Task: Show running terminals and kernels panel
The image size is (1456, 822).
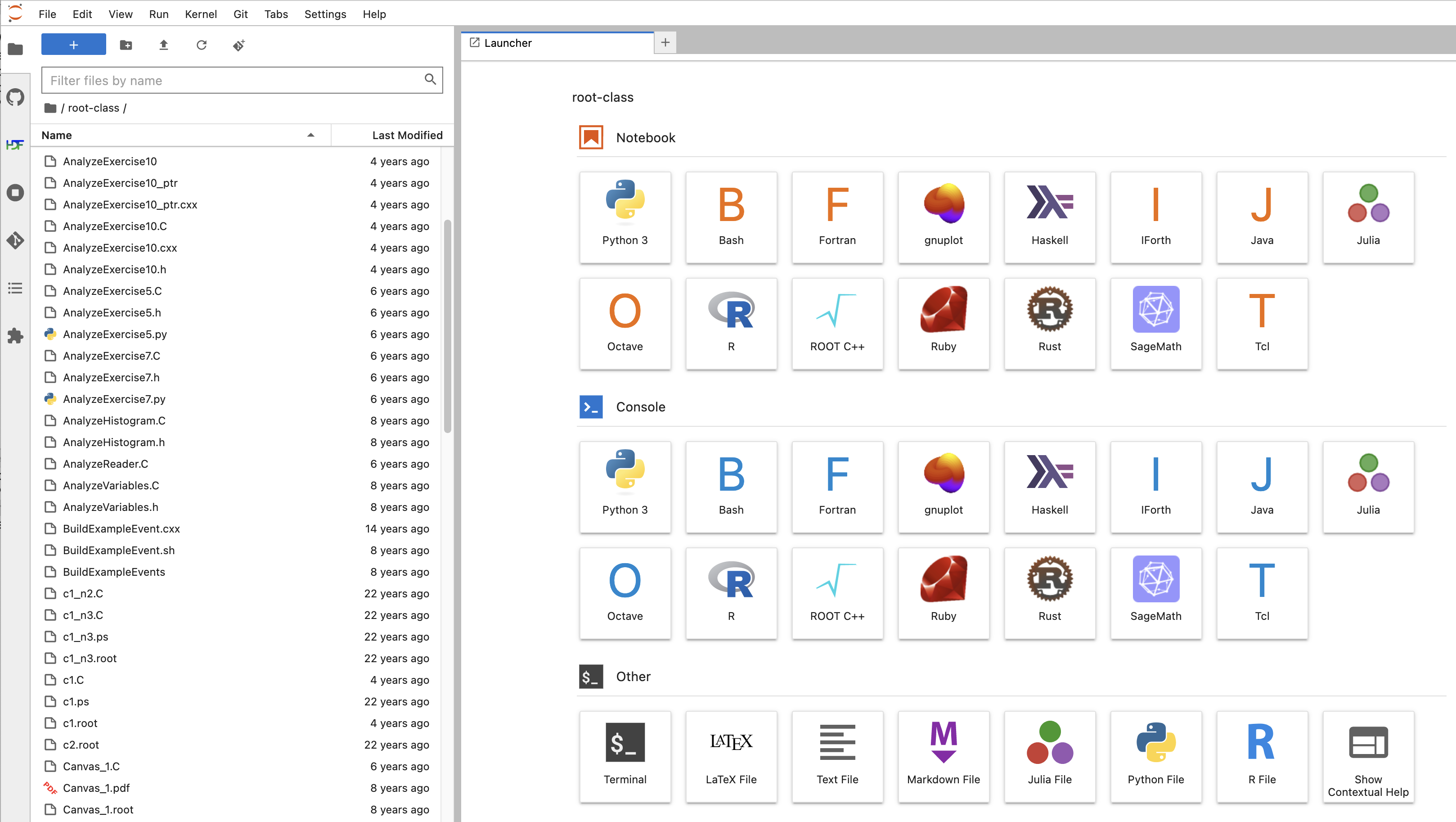Action: (15, 193)
